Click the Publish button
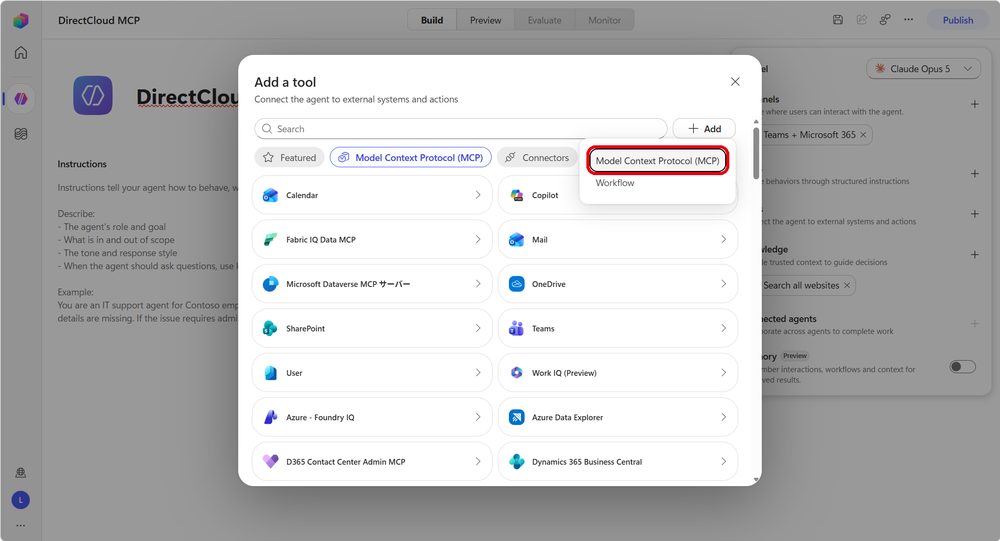 [958, 20]
